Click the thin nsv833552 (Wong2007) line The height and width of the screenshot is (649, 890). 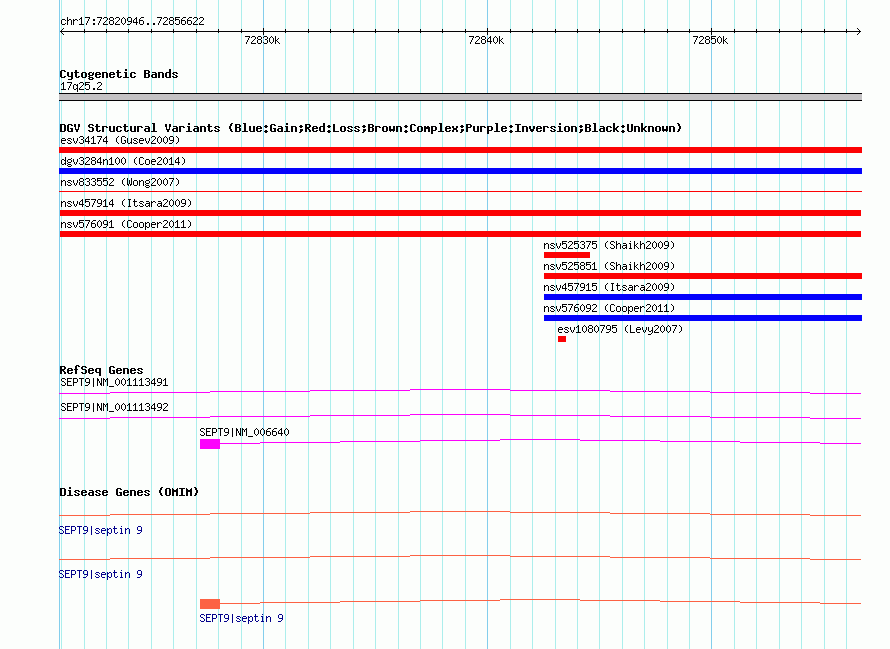(x=460, y=192)
